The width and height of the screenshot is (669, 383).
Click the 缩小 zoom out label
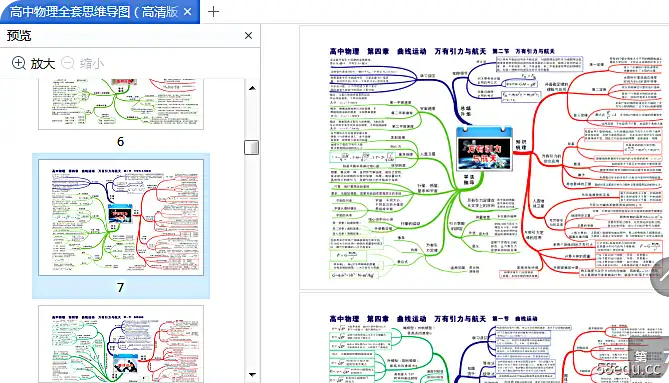91,64
